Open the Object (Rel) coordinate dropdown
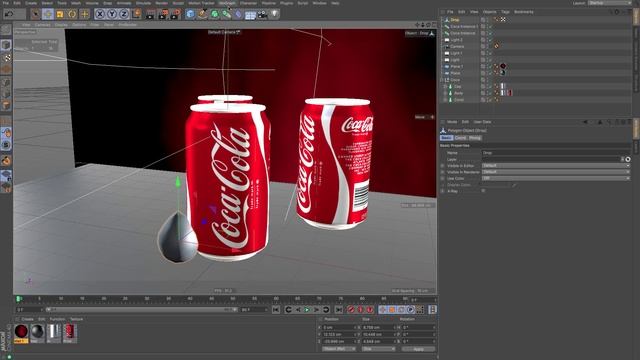This screenshot has width=640, height=360. 339,349
